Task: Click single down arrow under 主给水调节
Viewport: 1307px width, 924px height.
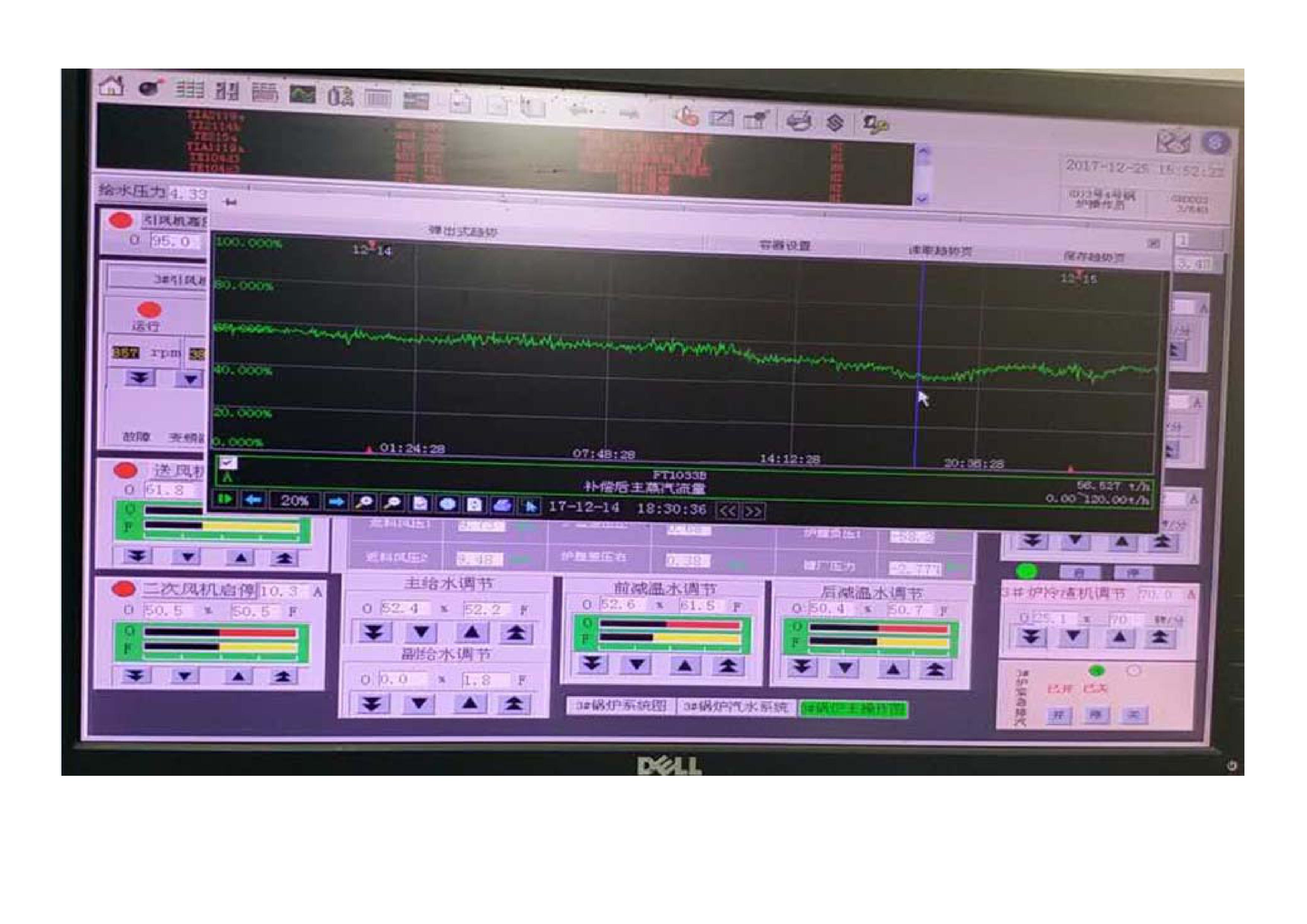Action: tap(421, 632)
